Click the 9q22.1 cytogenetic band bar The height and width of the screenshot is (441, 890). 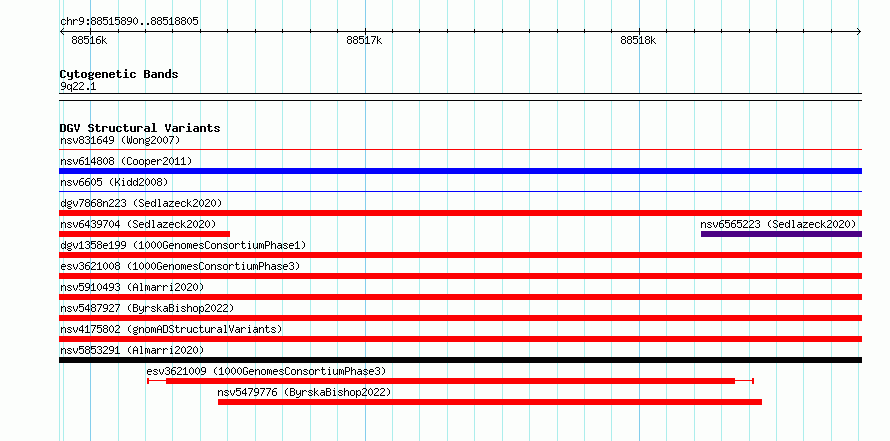[x=461, y=97]
